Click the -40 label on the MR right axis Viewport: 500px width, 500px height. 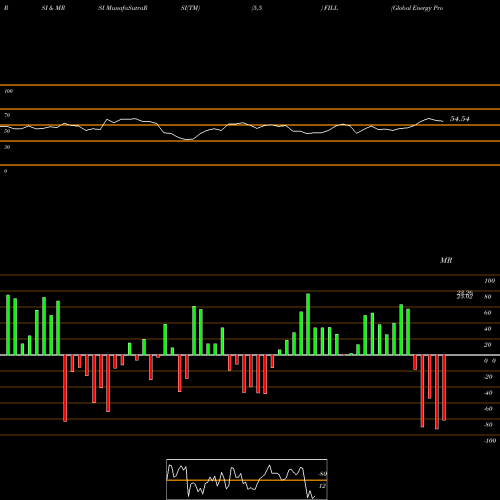[488, 393]
